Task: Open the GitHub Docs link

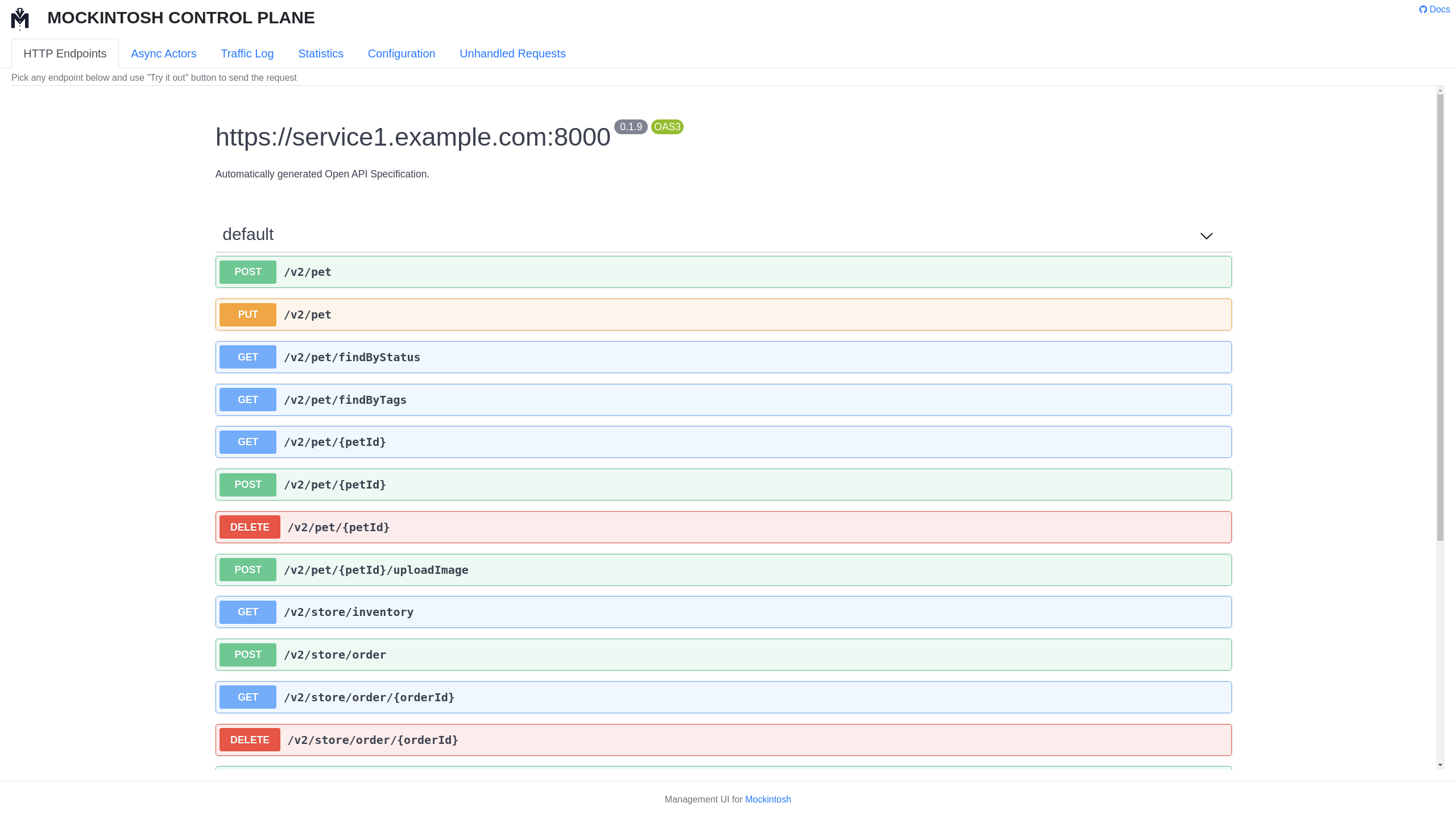Action: click(x=1434, y=9)
